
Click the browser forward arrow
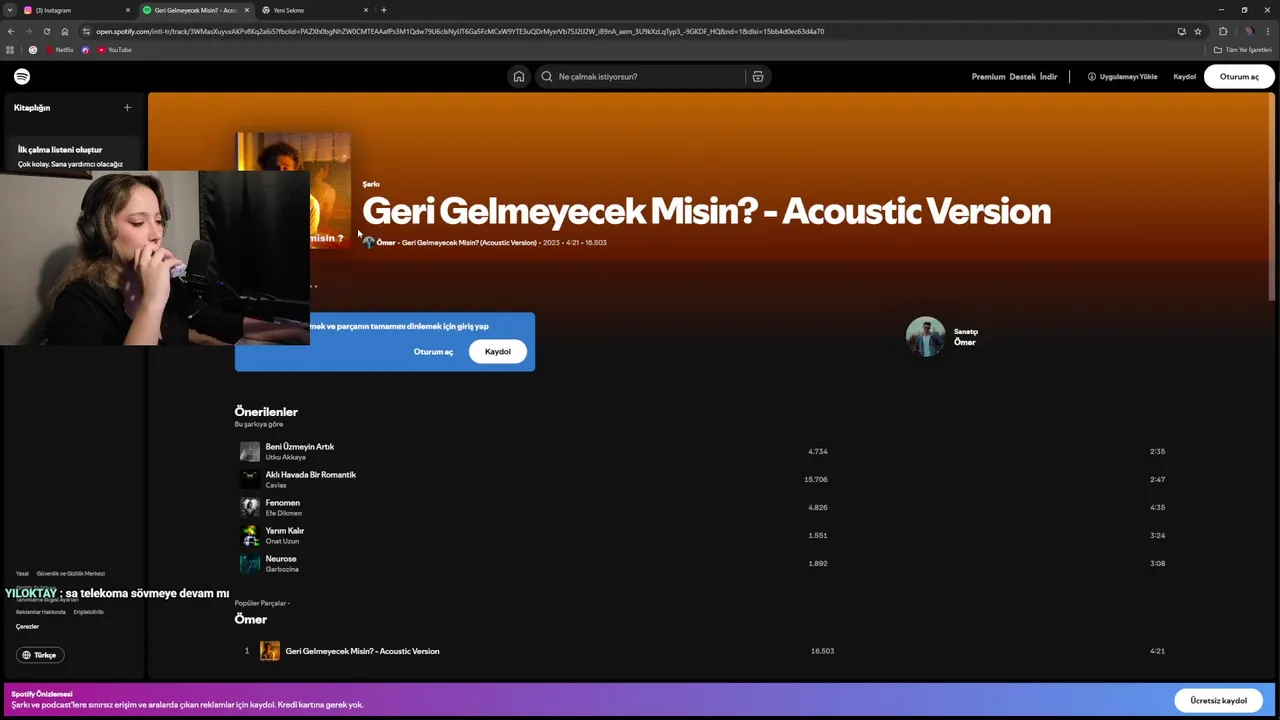(28, 31)
